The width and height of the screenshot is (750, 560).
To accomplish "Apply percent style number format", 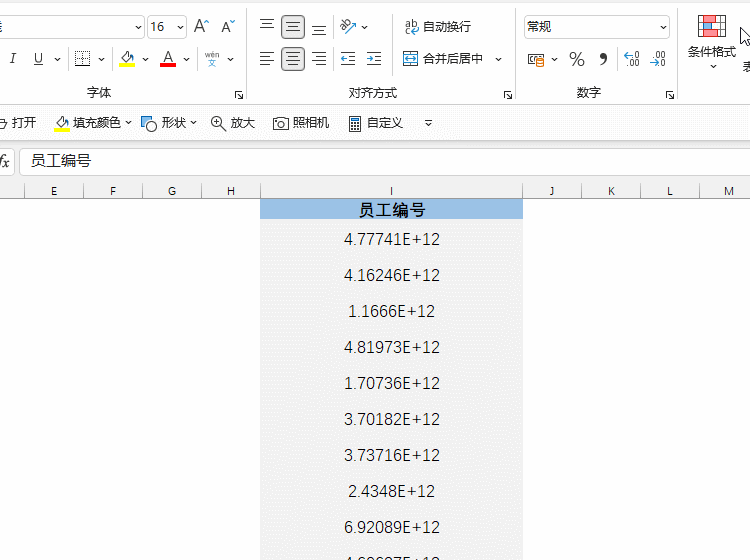I will (577, 60).
